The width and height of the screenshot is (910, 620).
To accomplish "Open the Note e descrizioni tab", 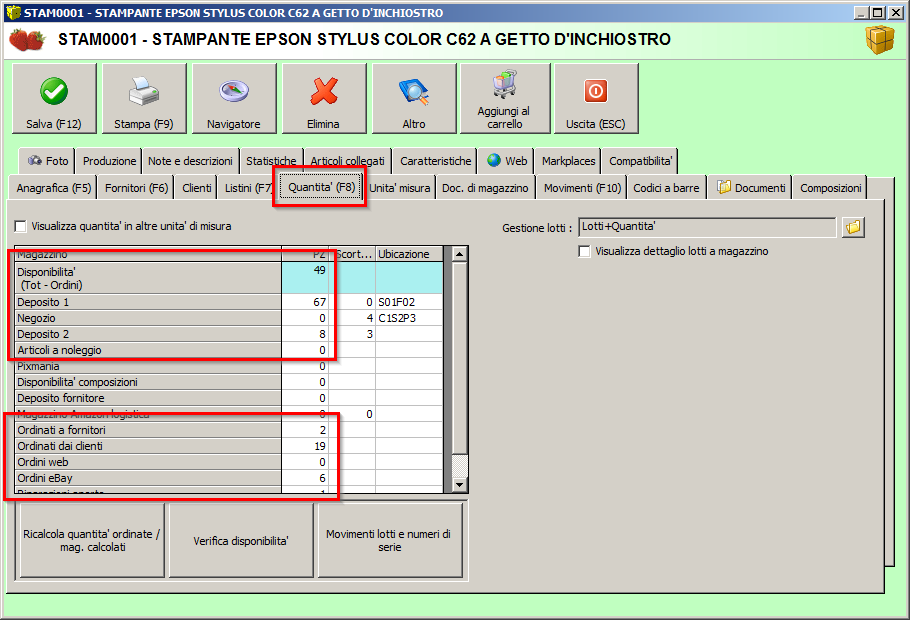I will point(190,161).
